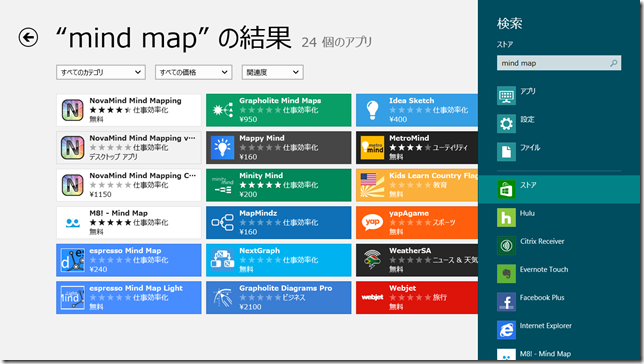Click the ¥400 price label
Viewport: 644px width, 364px height.
coord(398,120)
